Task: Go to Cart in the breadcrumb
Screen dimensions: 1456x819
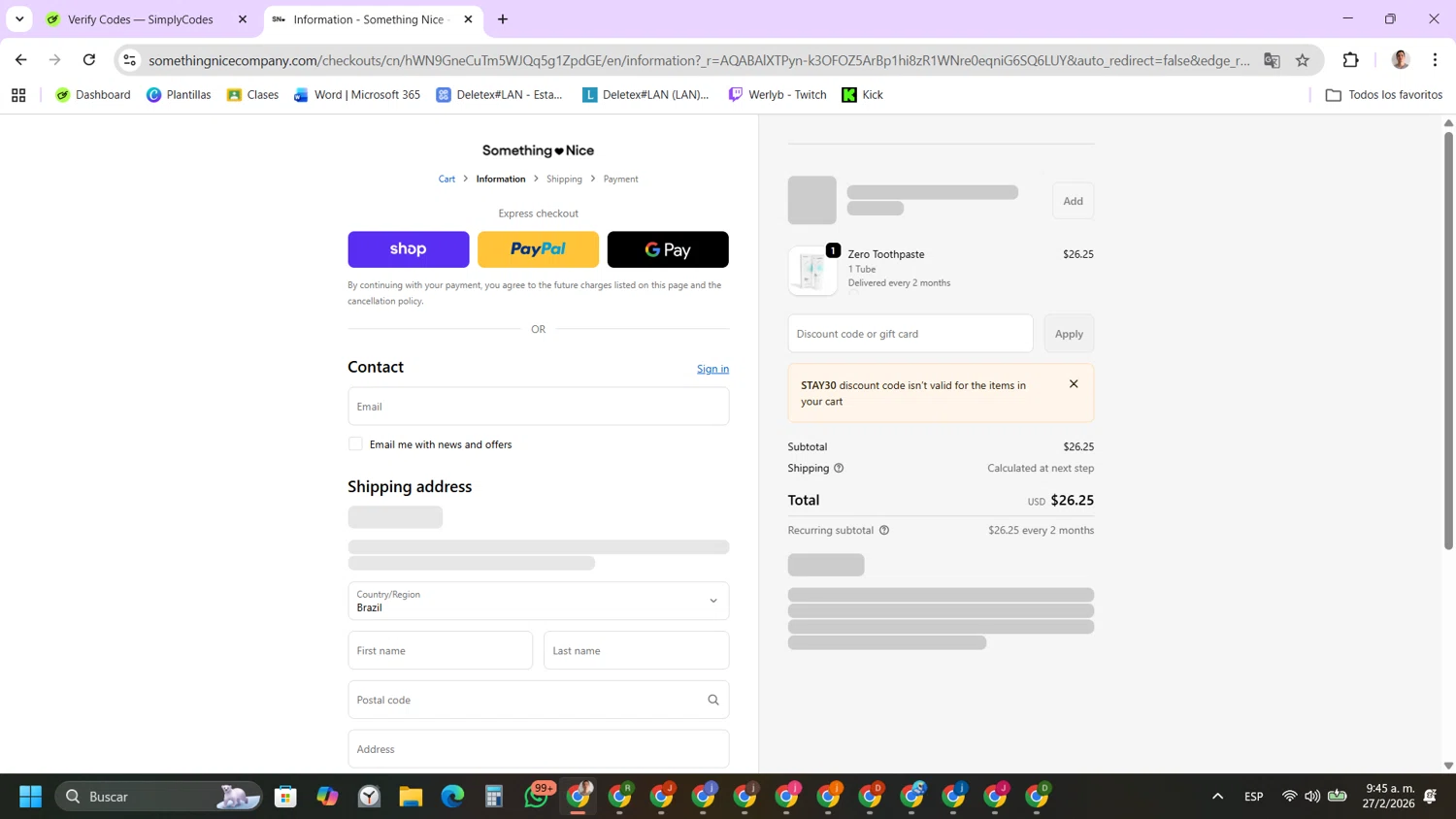Action: [447, 180]
